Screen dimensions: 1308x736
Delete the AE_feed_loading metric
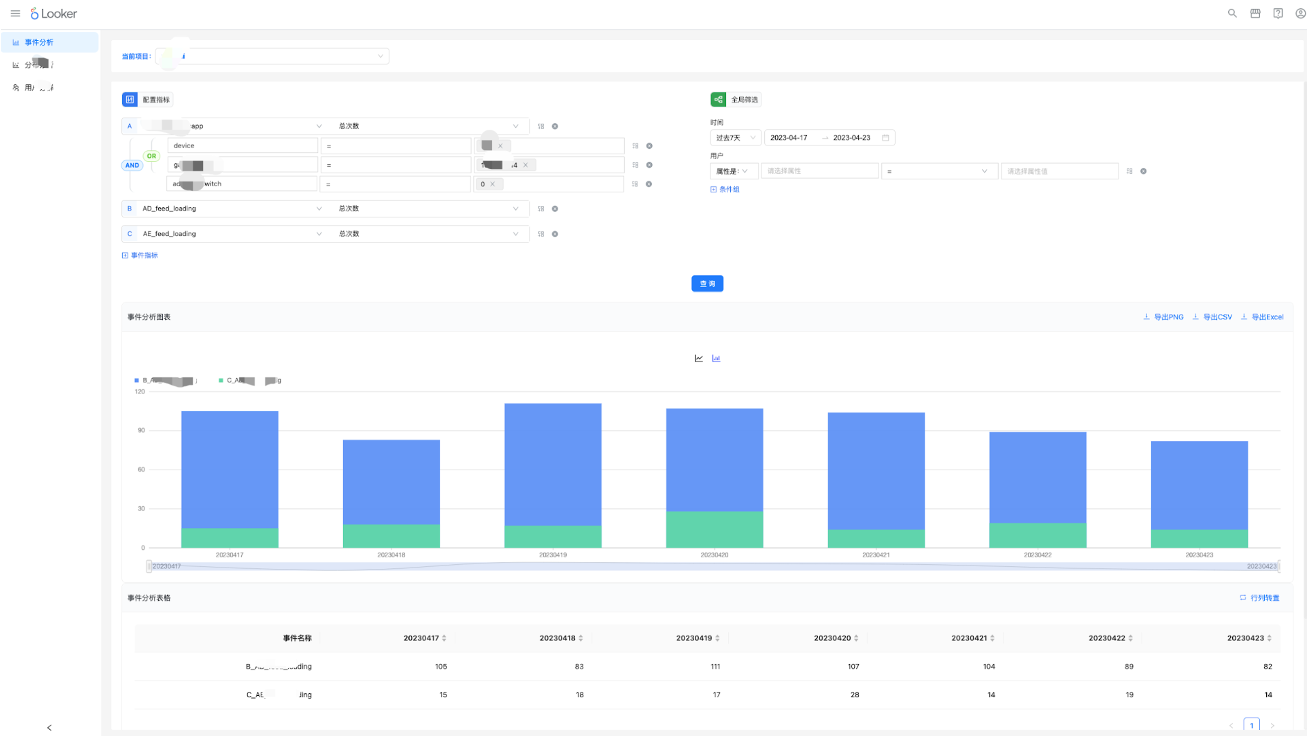point(555,234)
